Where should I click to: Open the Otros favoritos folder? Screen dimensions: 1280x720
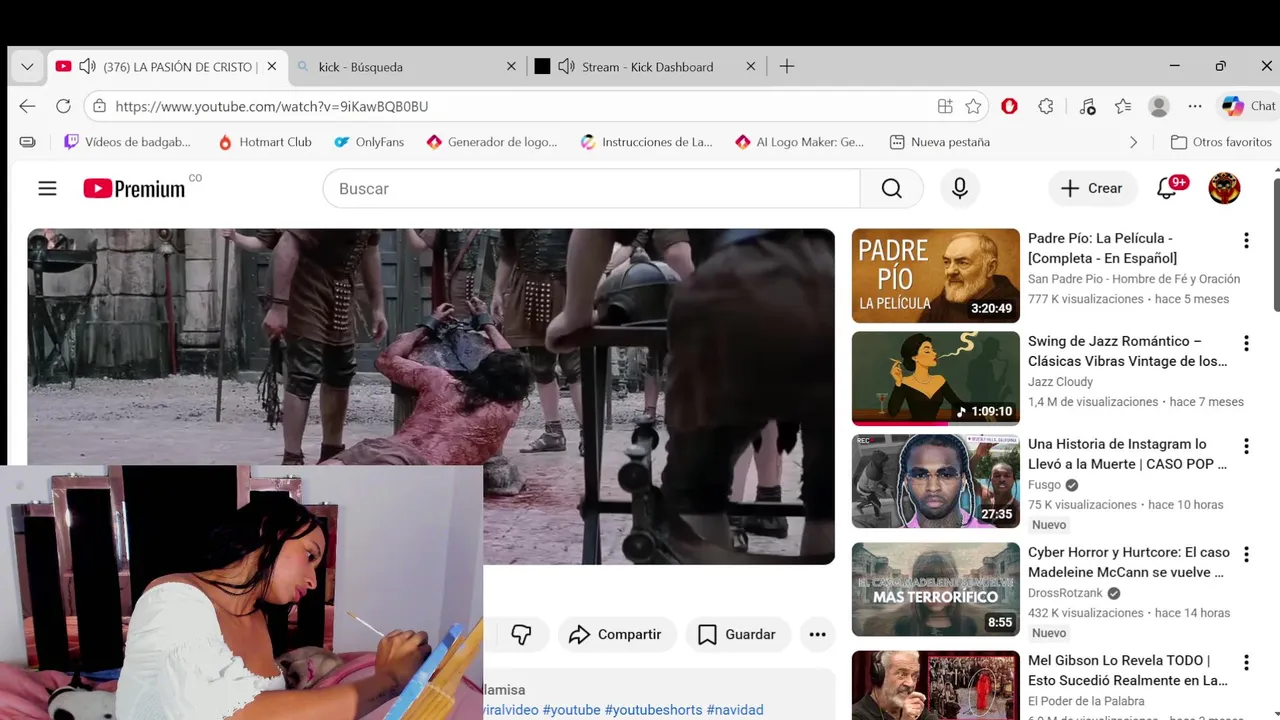1221,142
